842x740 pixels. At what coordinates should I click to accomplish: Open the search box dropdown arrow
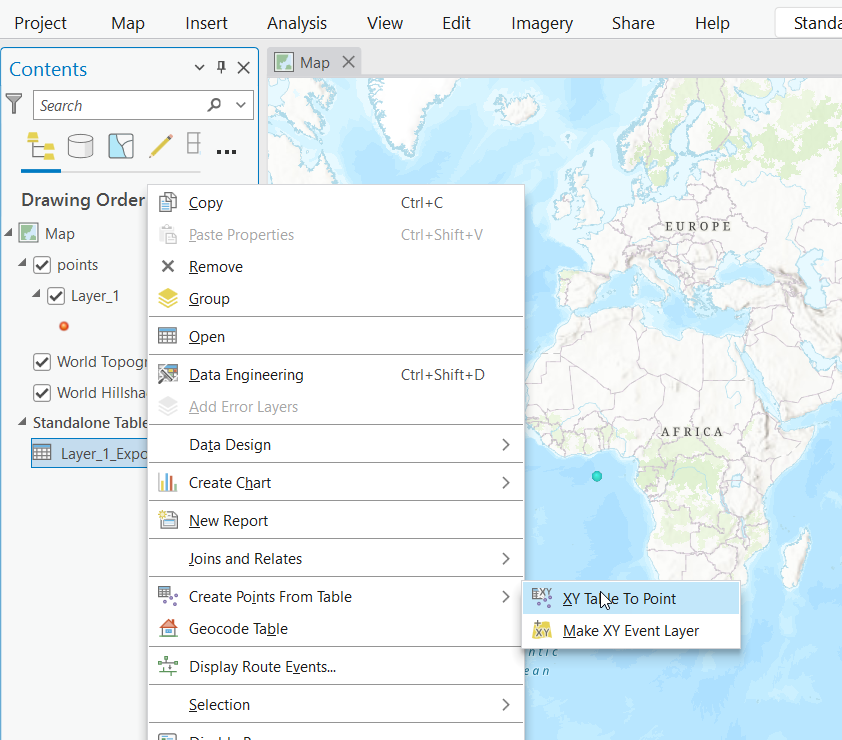pyautogui.click(x=241, y=105)
